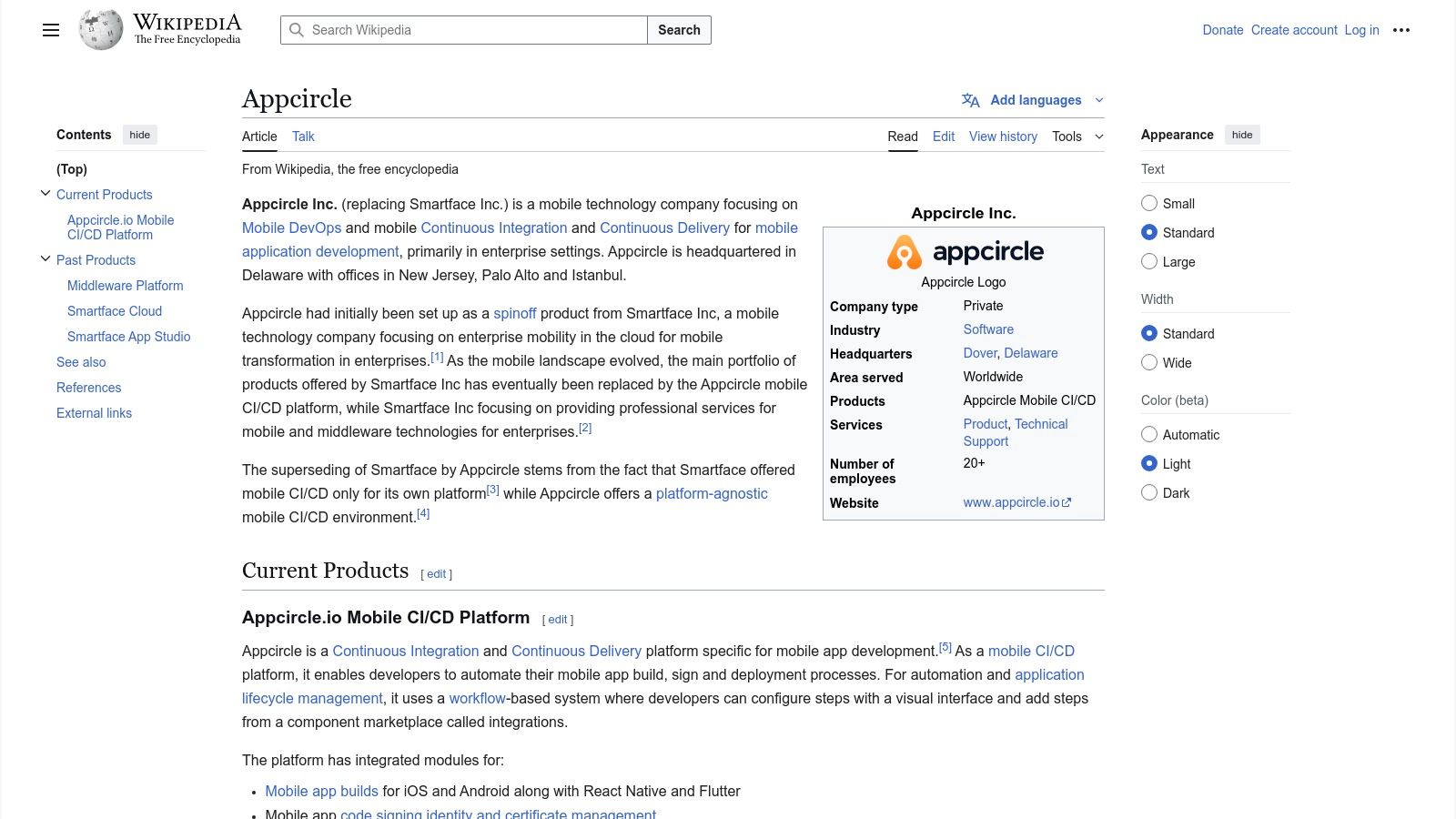This screenshot has height=819, width=1456.
Task: Open Delaware link in infobox
Action: (1031, 353)
